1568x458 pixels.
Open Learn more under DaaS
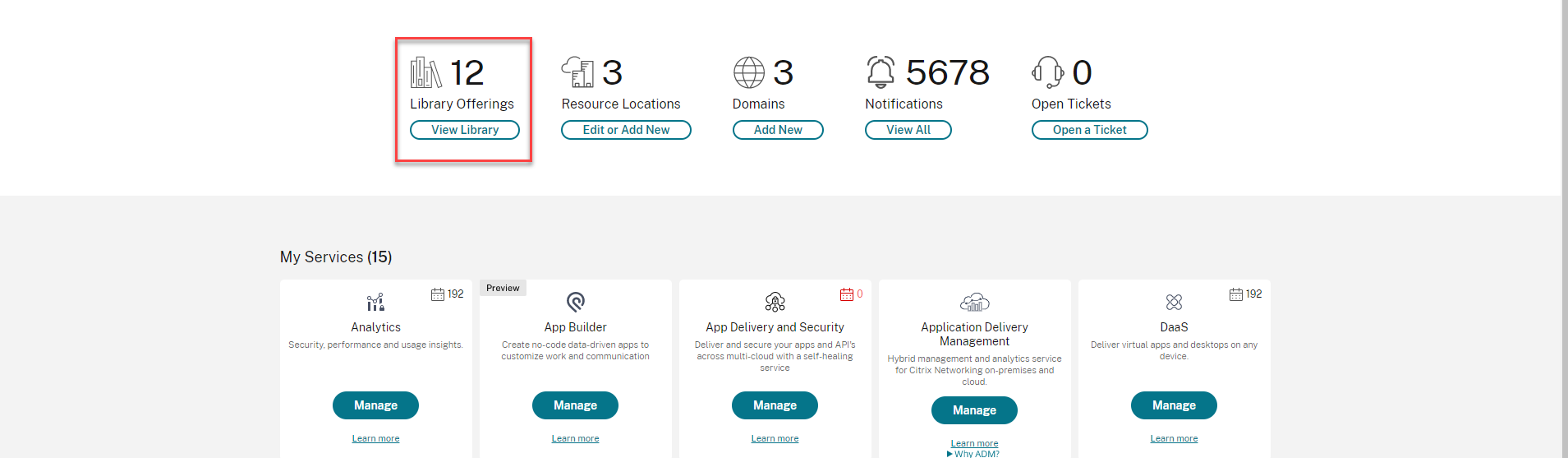click(x=1174, y=438)
